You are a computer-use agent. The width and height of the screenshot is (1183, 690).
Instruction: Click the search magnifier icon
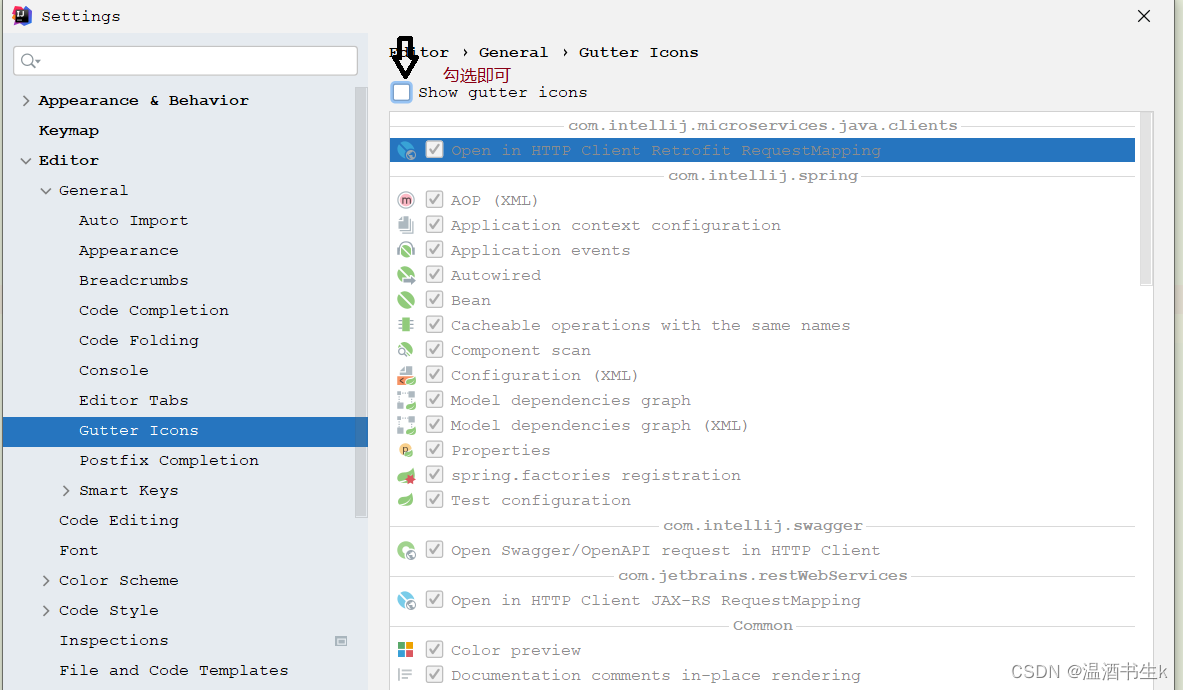[29, 60]
